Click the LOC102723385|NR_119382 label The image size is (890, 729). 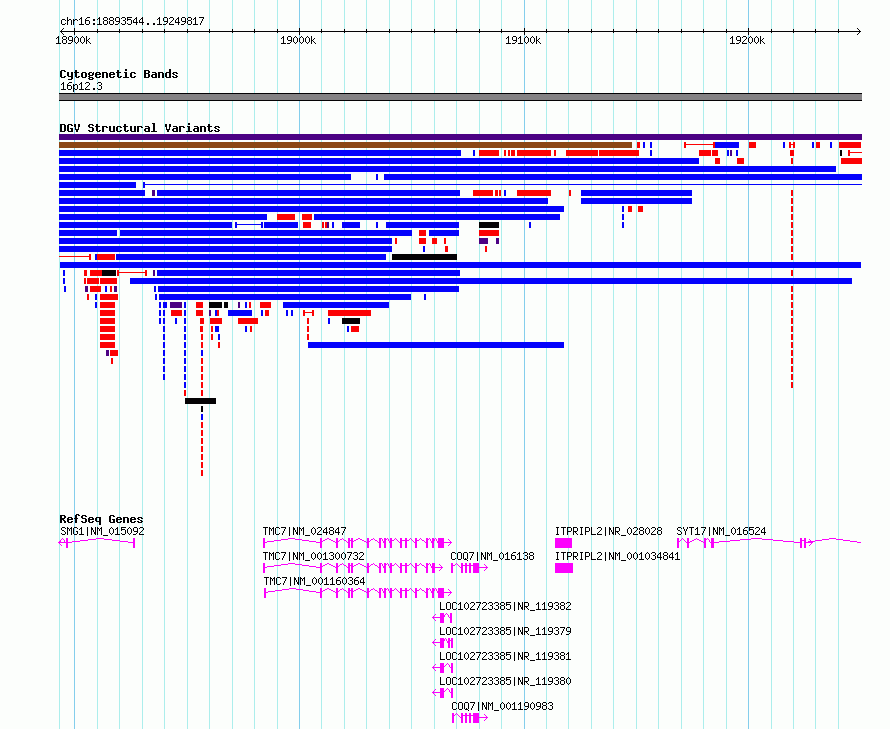point(505,606)
